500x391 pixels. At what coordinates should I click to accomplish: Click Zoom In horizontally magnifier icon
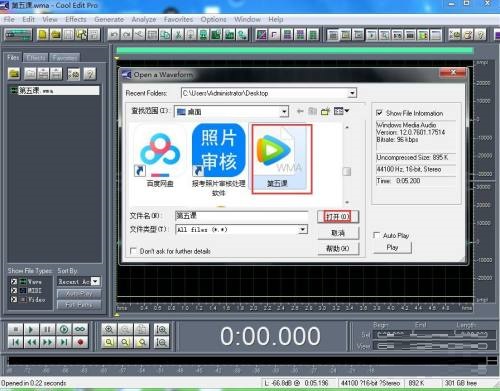point(109,329)
